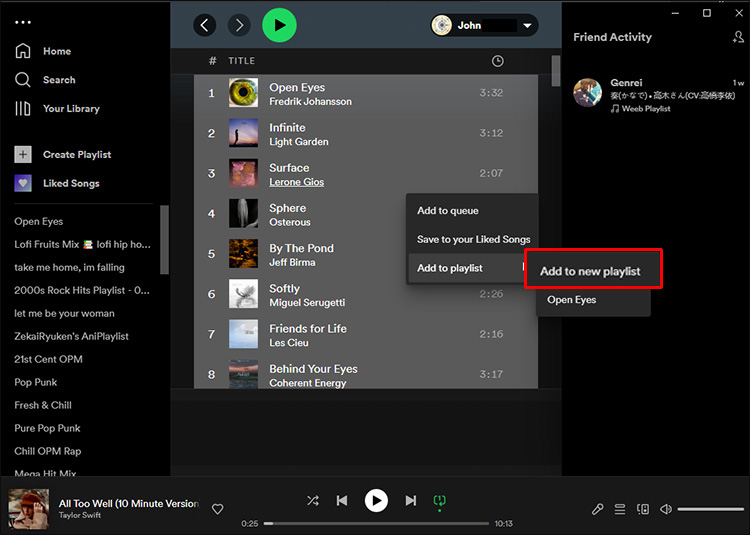Open Fredrik Johansson artist name
Screen dimensions: 750x535
pos(310,101)
